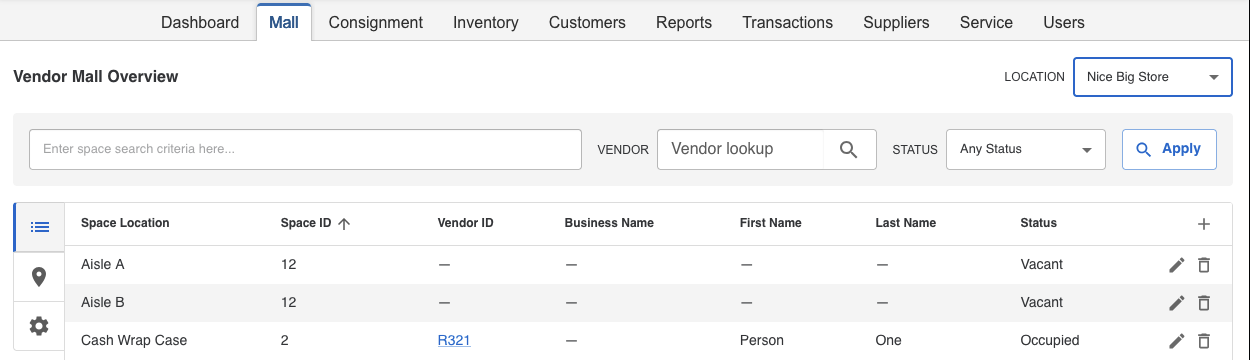Click last name One cell
1250x360 pixels.
[x=888, y=340]
